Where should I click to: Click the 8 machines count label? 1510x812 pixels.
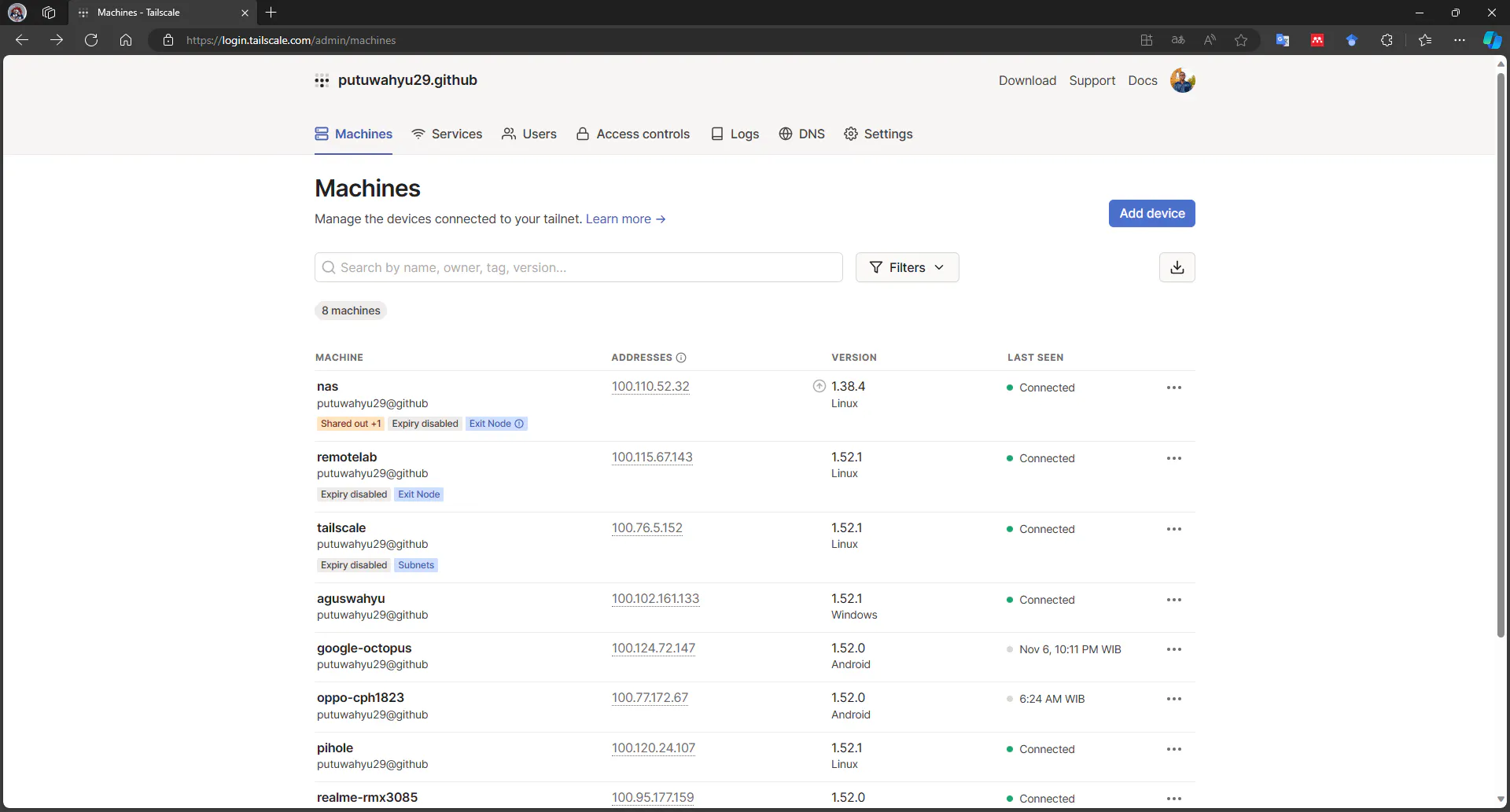click(x=351, y=310)
